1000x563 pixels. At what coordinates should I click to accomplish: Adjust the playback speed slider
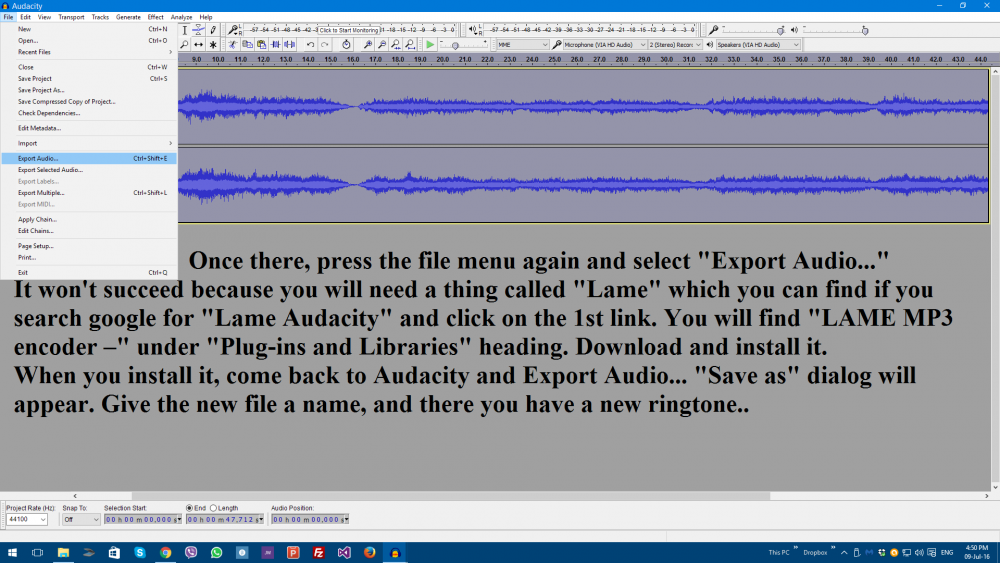455,45
